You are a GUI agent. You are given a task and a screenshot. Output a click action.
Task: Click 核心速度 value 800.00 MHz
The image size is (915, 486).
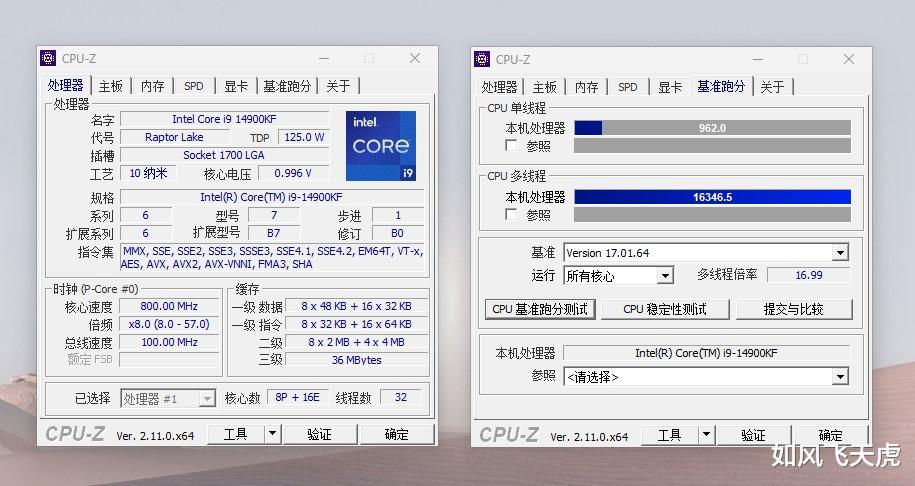(169, 306)
